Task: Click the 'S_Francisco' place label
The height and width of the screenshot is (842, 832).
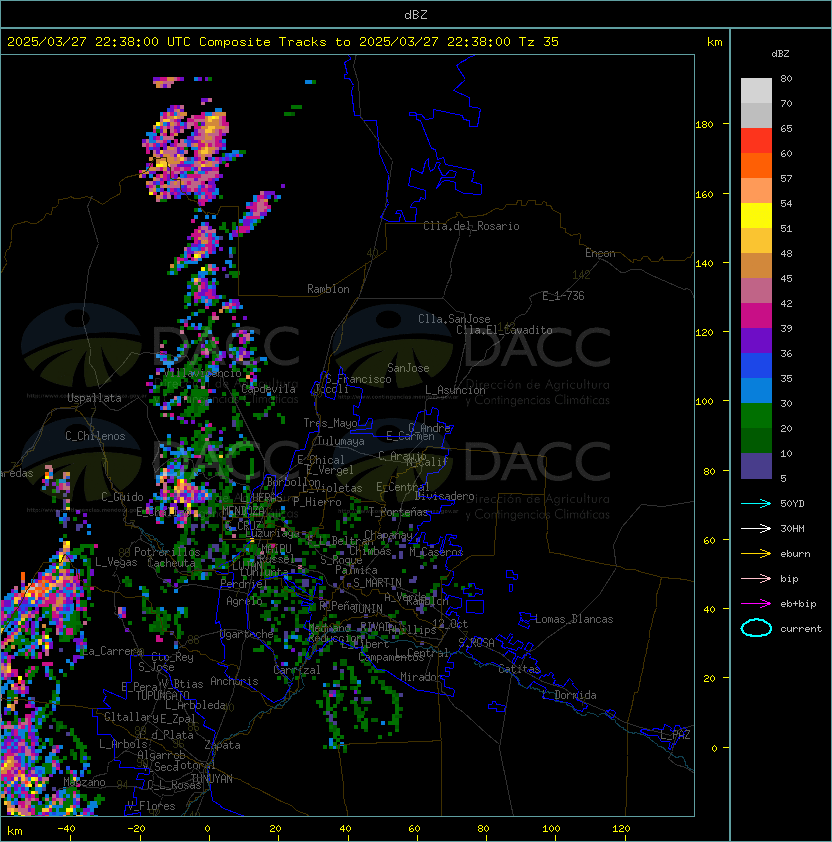Action: click(358, 379)
